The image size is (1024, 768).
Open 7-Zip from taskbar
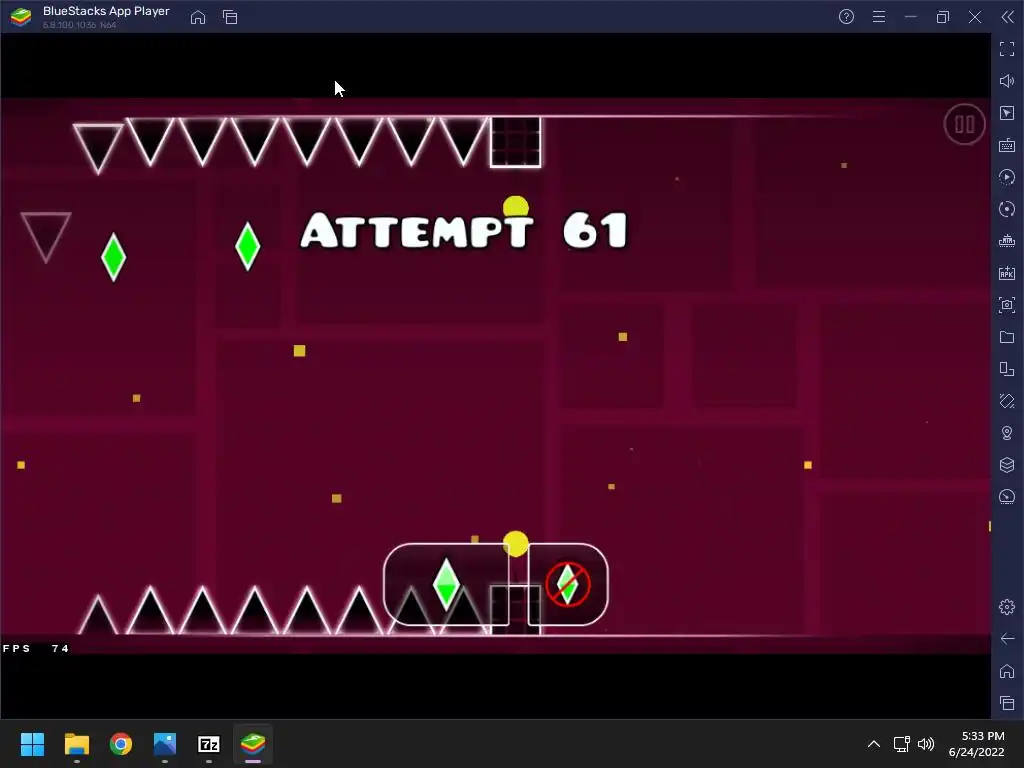pyautogui.click(x=209, y=744)
